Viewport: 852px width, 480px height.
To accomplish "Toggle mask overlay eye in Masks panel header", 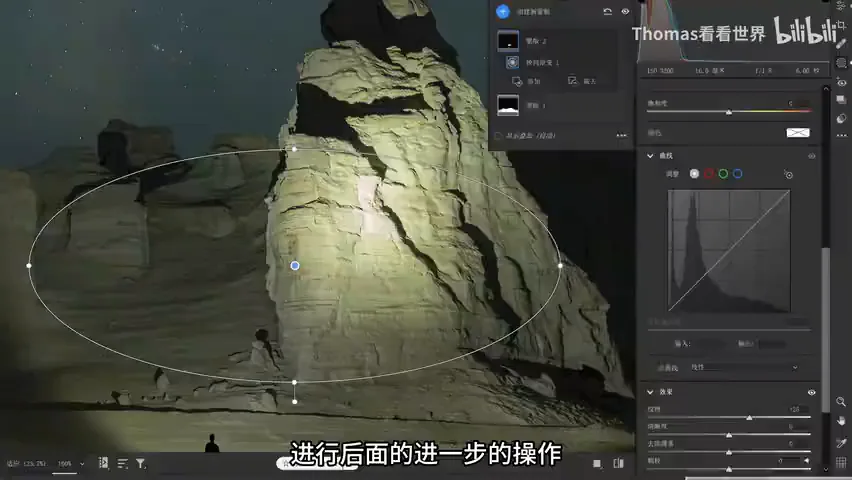I will tap(625, 11).
